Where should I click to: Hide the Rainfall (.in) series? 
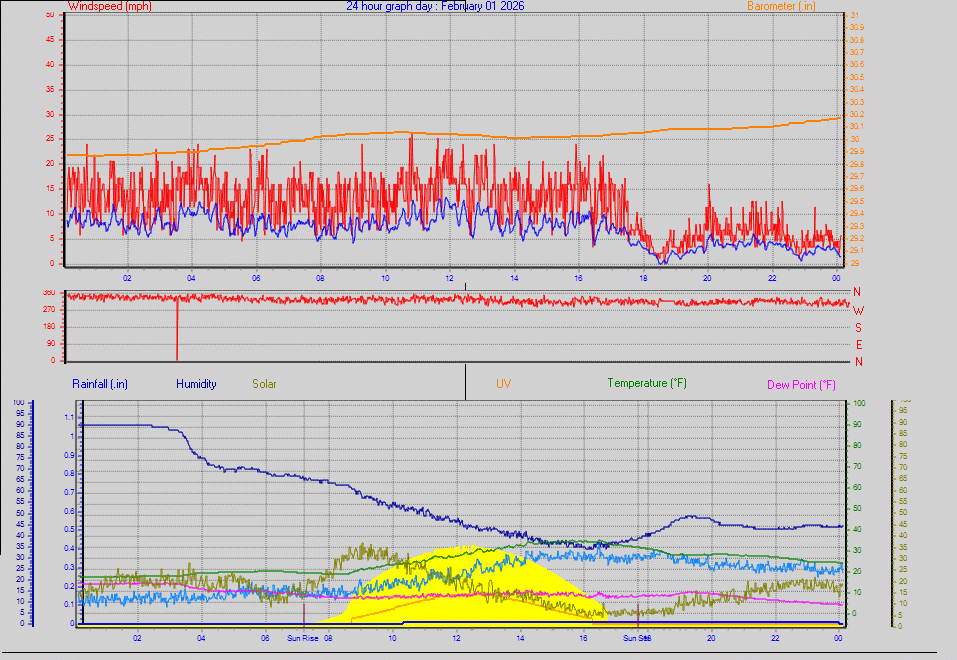coord(99,383)
